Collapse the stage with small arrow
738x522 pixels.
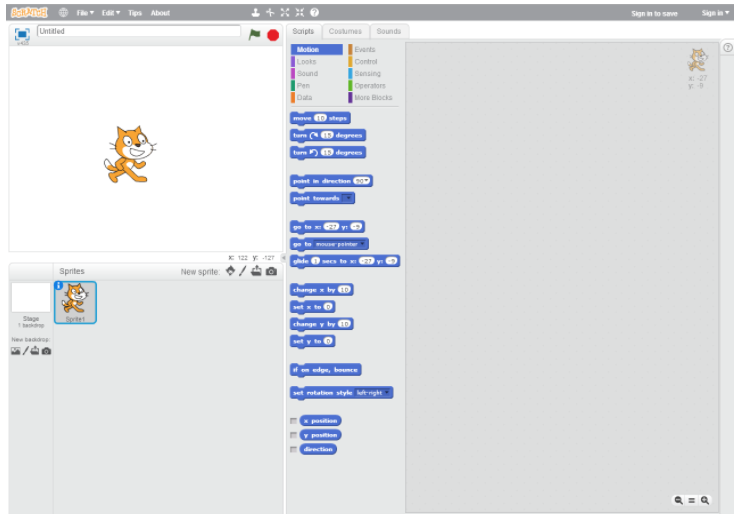283,257
